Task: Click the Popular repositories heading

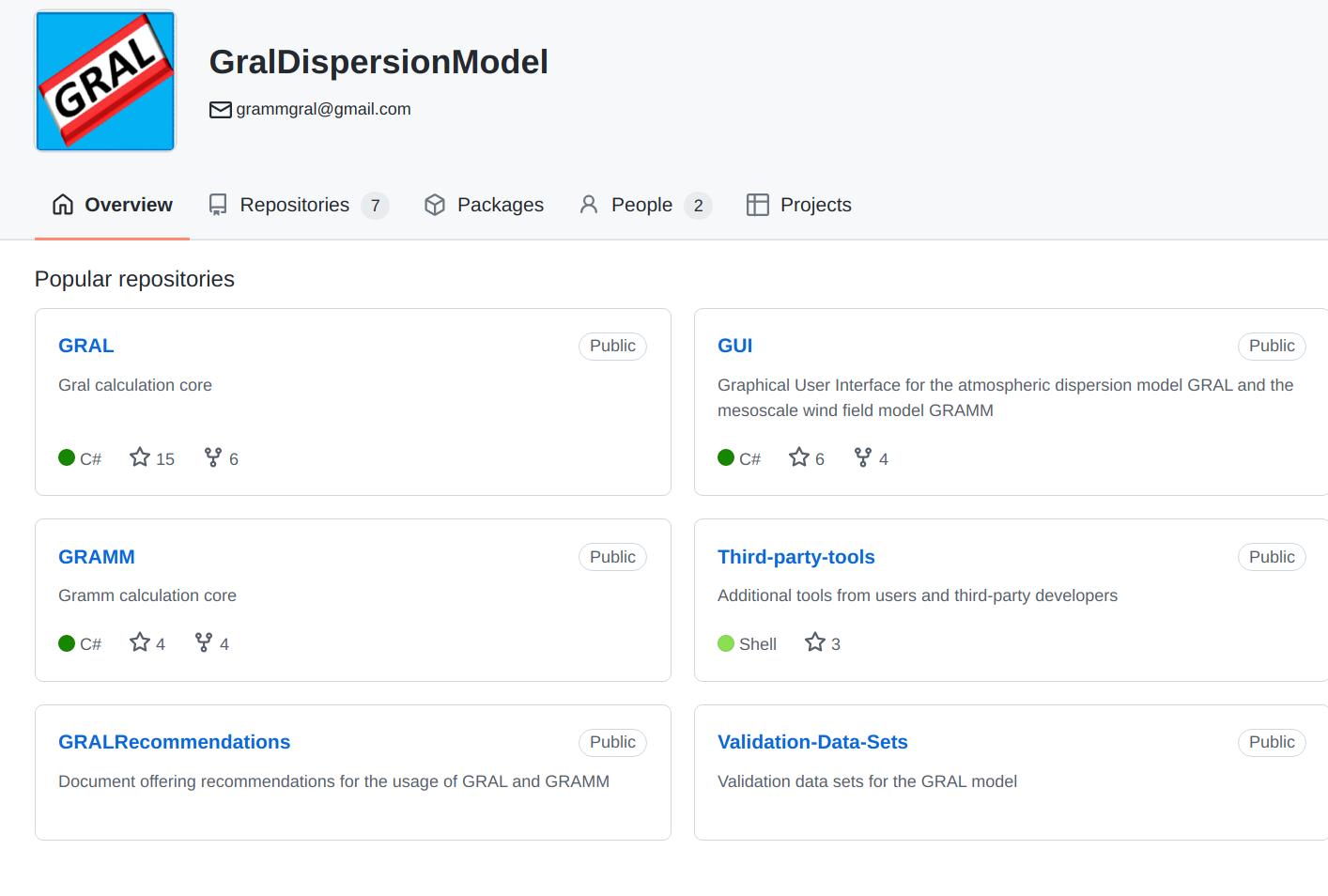Action: 134,279
